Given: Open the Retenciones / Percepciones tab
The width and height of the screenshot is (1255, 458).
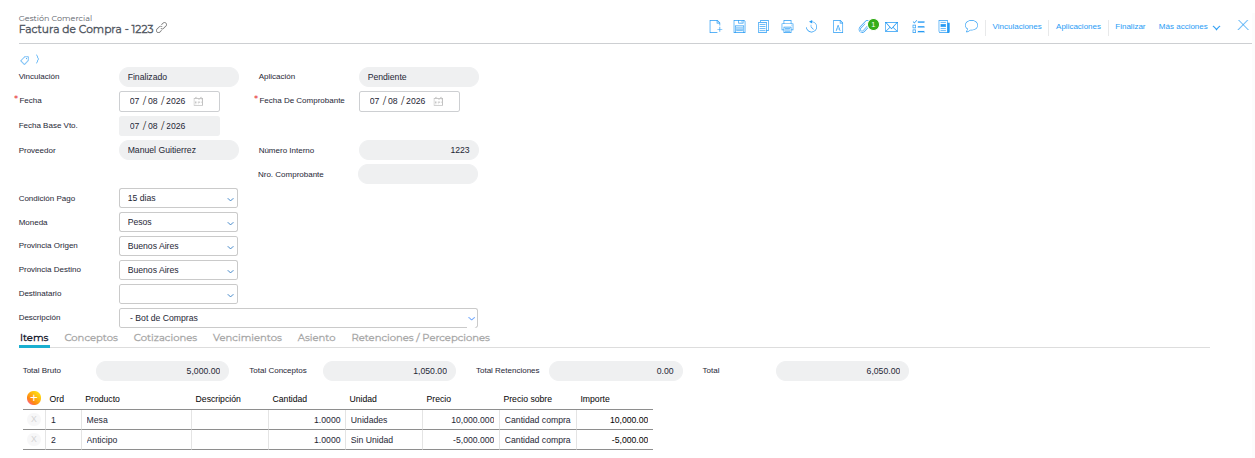Looking at the screenshot, I should click(x=421, y=338).
